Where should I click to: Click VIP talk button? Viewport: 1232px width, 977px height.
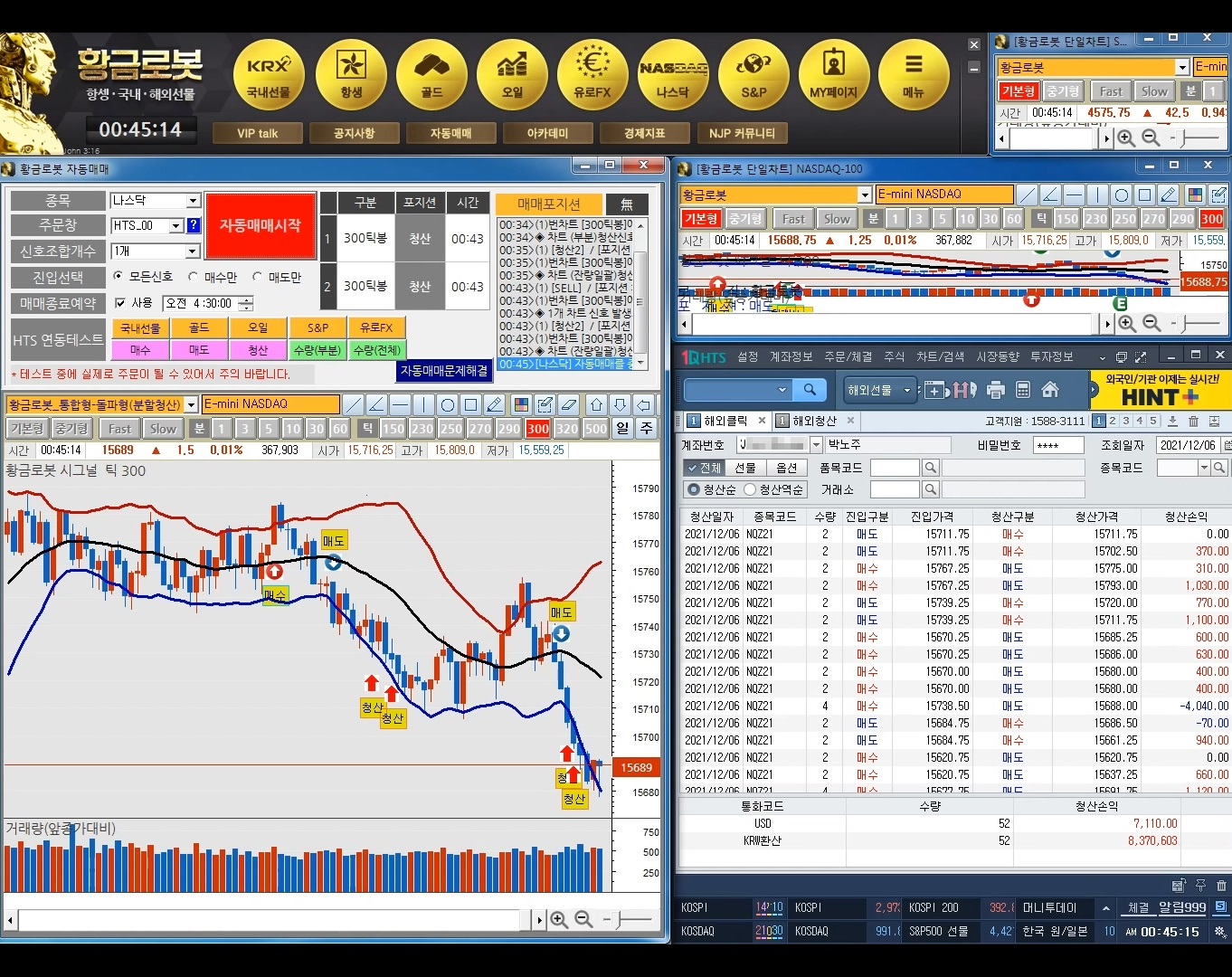coord(258,133)
